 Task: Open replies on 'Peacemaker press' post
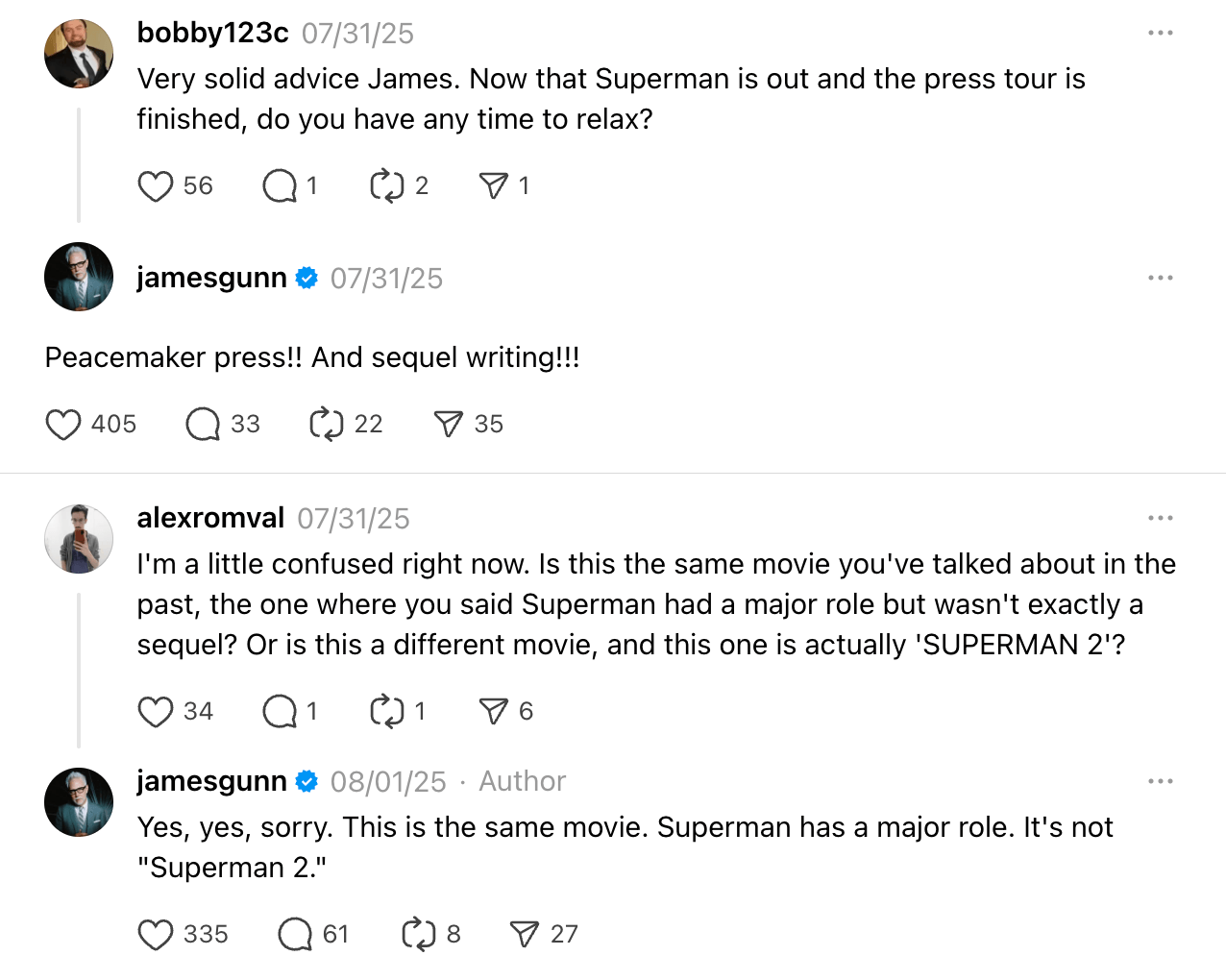(203, 425)
